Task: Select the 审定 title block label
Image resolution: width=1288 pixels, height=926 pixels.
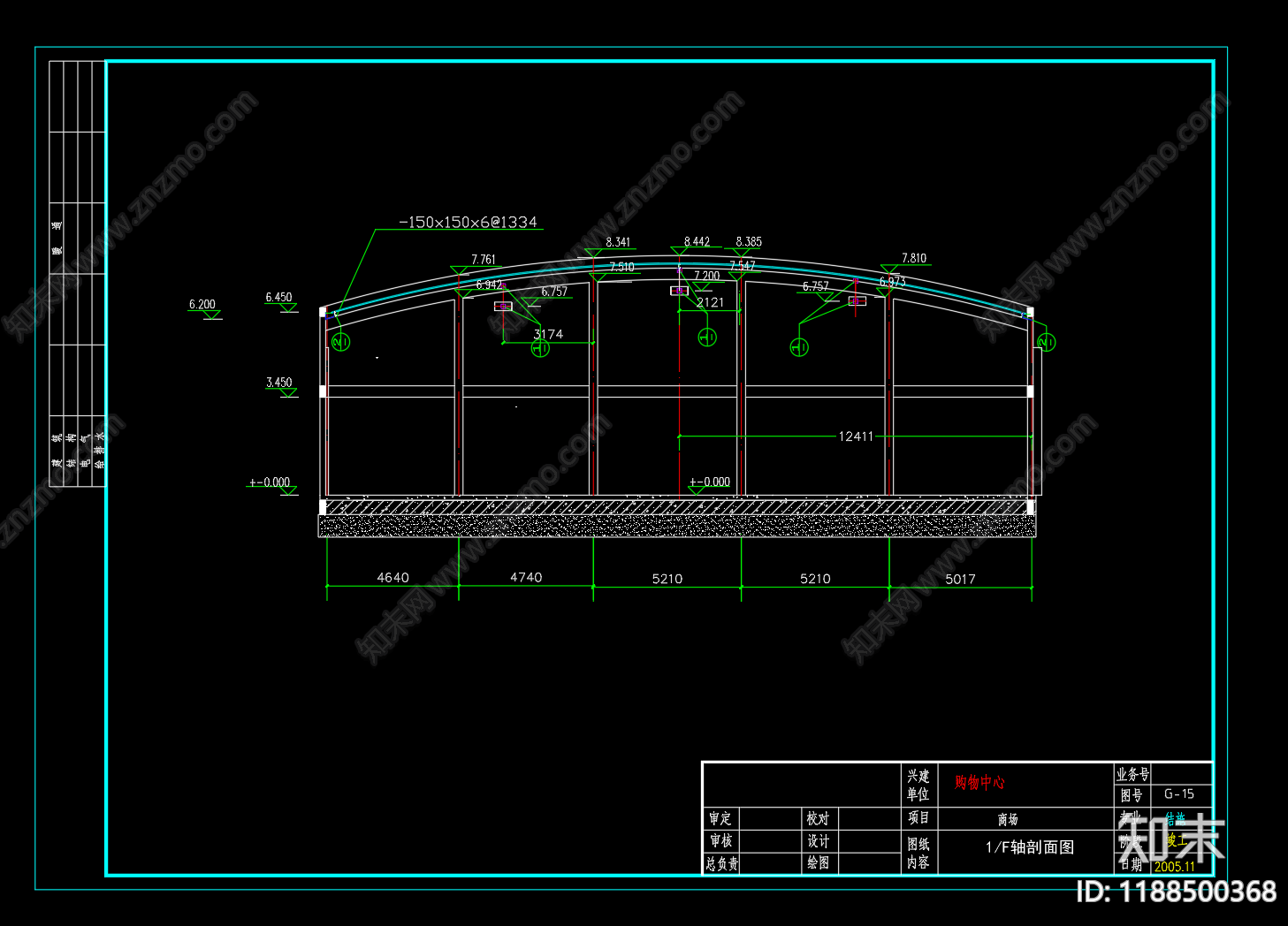Action: point(720,819)
